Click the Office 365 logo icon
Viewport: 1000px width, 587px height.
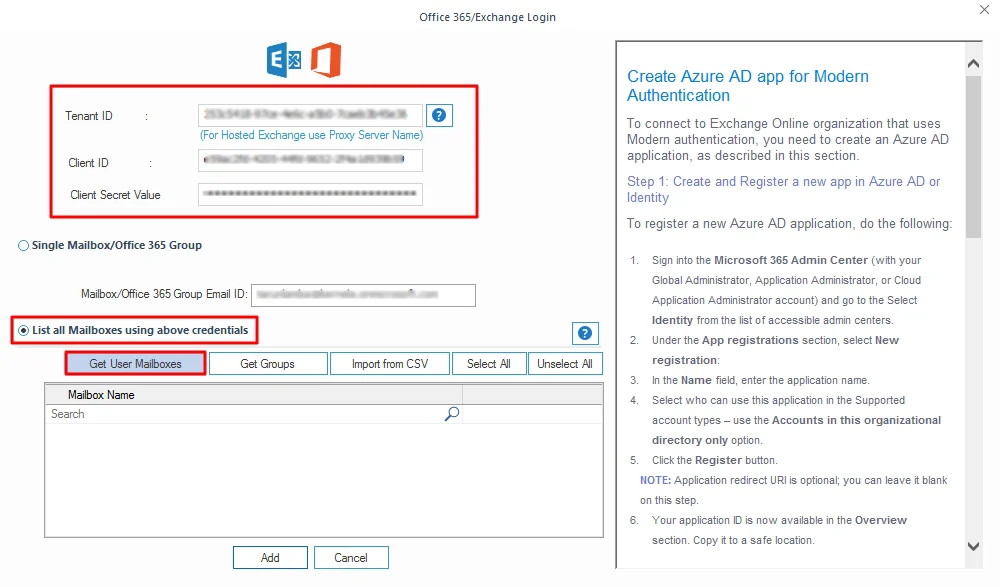326,60
